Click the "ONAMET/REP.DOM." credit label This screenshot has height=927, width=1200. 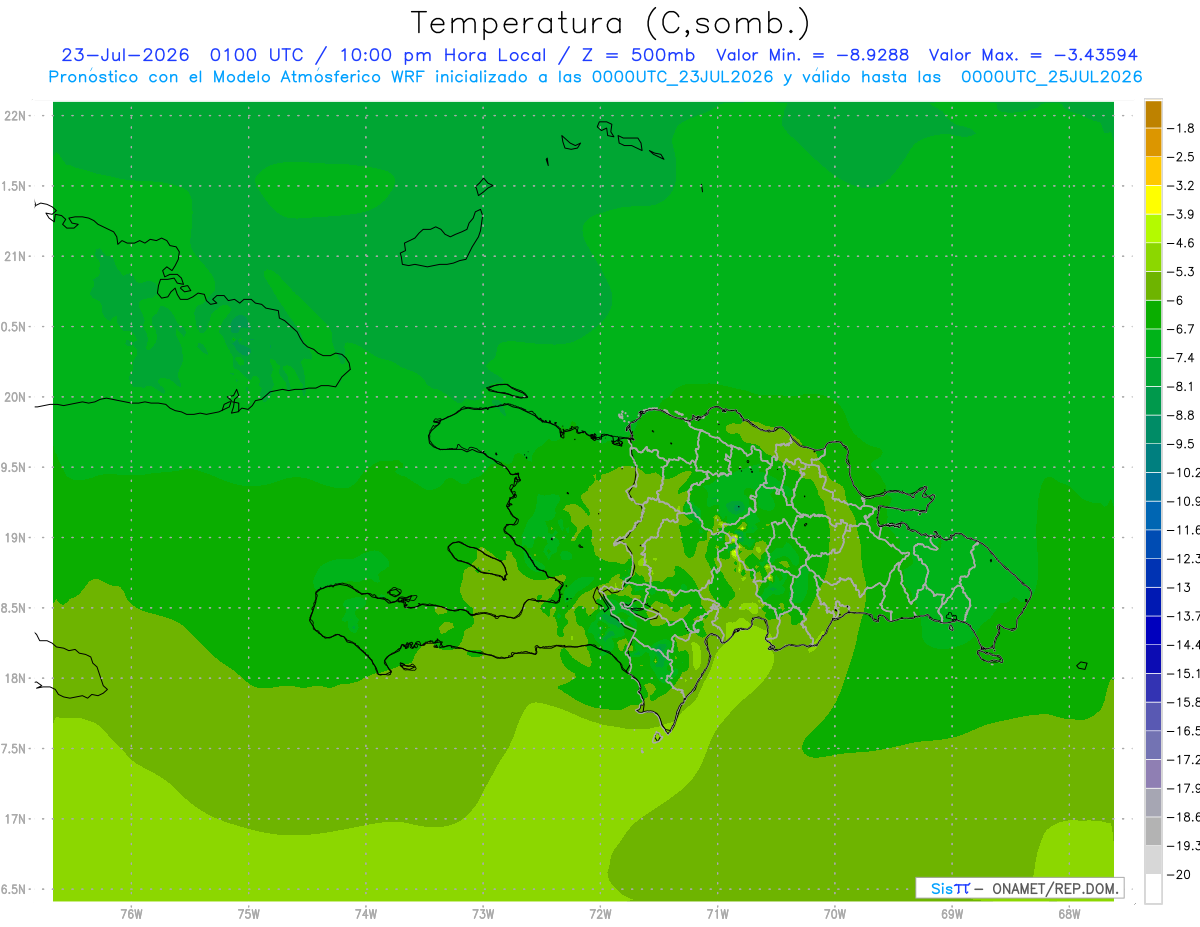coord(1056,888)
